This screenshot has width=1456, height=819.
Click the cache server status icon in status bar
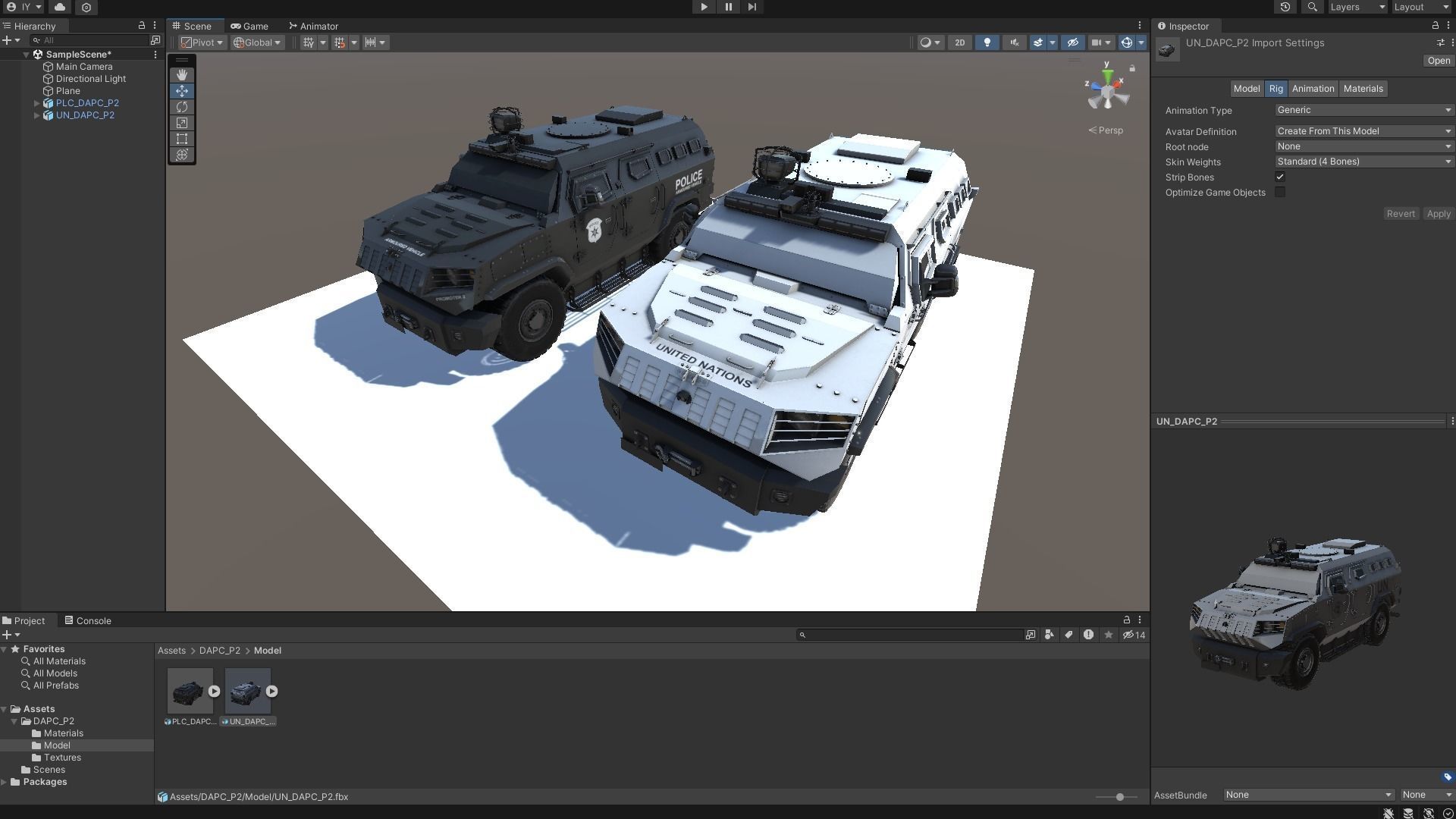click(x=1408, y=813)
